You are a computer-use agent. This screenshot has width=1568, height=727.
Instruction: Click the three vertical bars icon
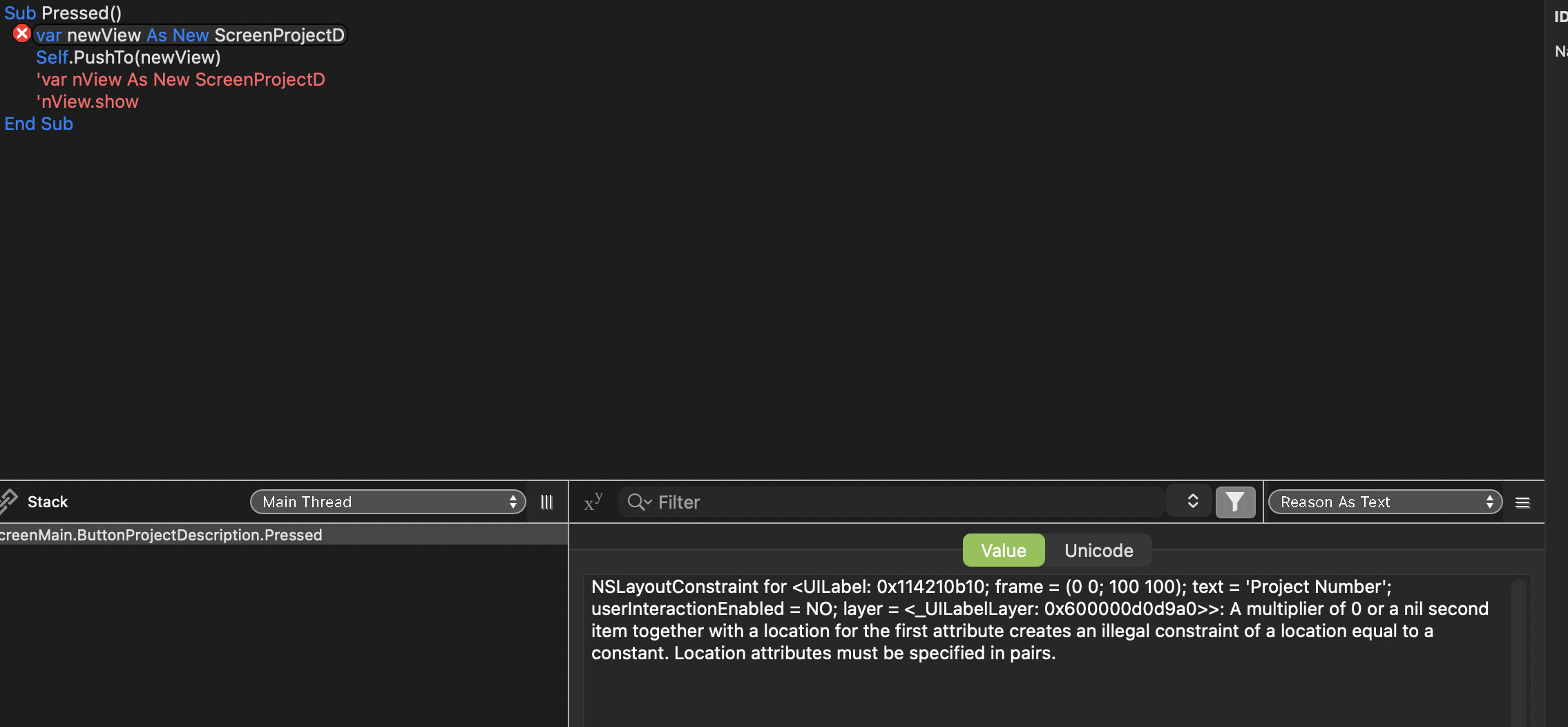point(546,502)
